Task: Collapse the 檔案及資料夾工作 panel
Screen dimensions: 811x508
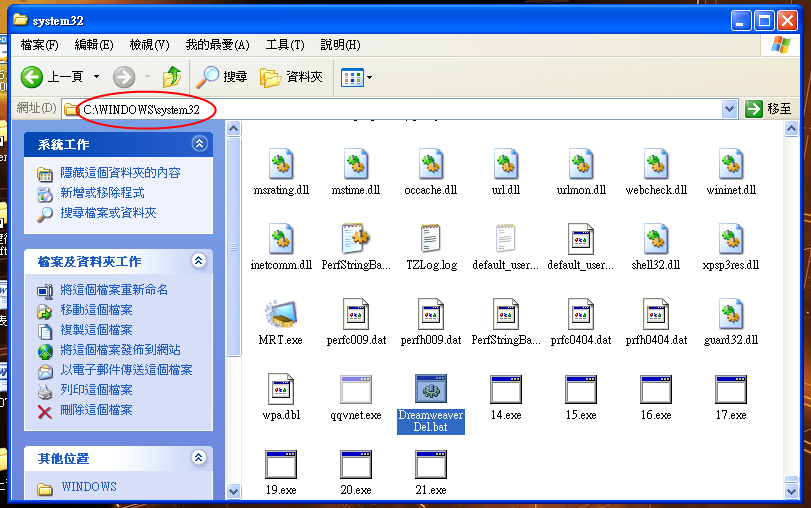Action: tap(199, 260)
